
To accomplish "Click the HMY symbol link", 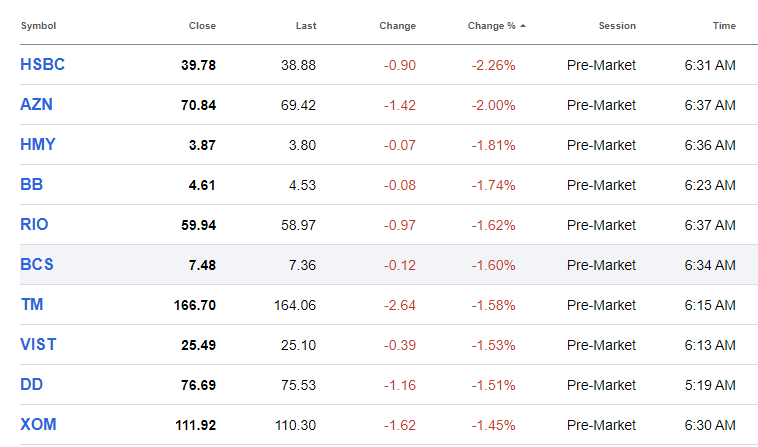I will tap(38, 144).
